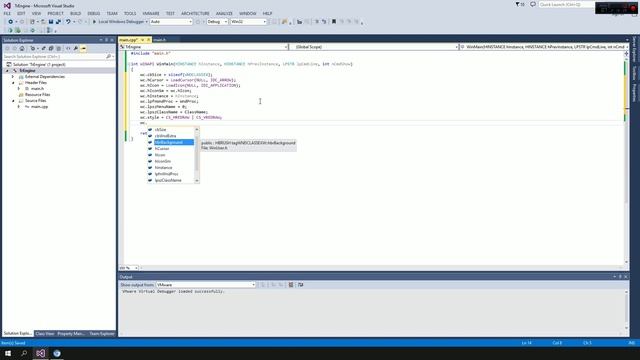Click the blue circular app icon in the taskbar

click(57, 353)
